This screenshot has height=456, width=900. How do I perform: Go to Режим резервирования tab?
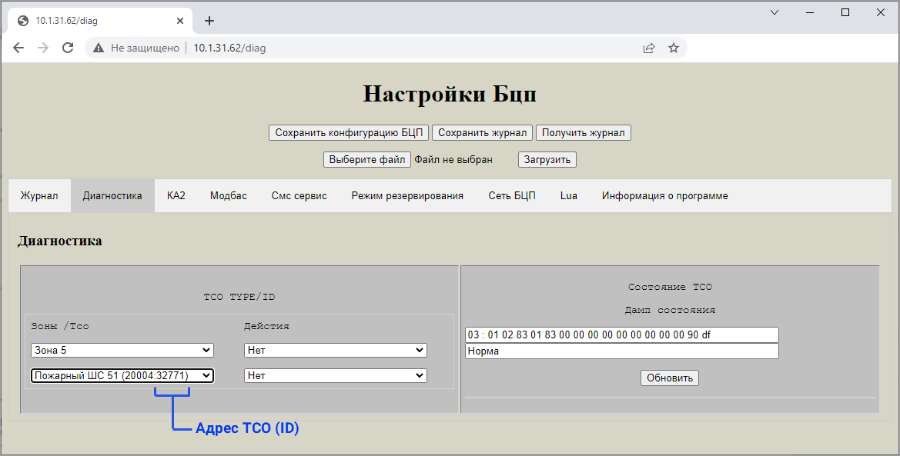tap(408, 196)
